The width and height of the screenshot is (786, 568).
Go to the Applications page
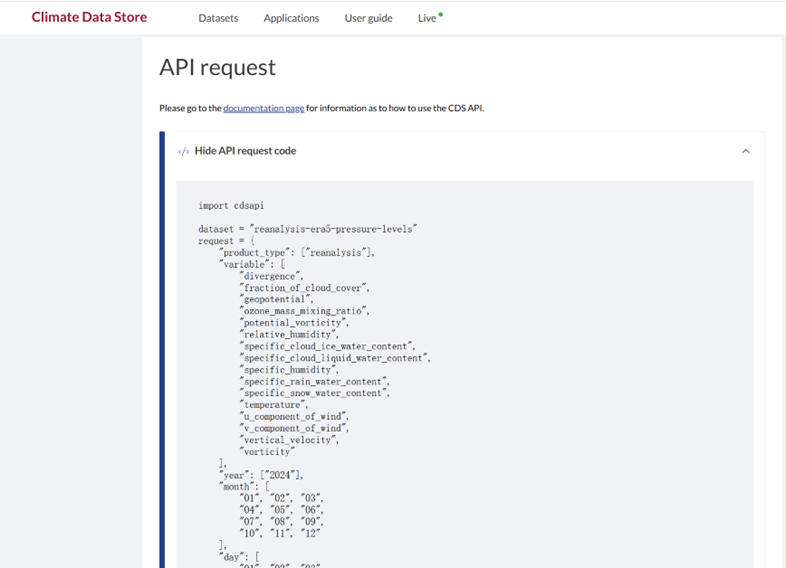coord(291,18)
